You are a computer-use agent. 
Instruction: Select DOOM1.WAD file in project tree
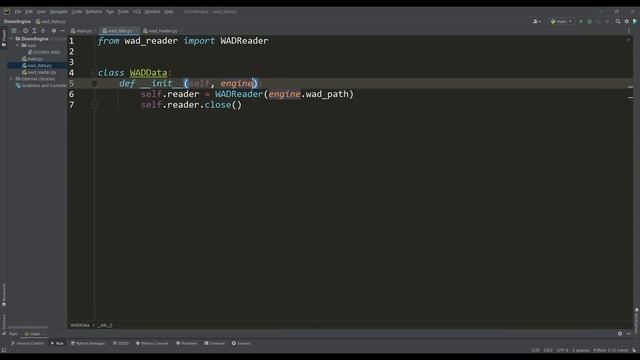coord(44,52)
